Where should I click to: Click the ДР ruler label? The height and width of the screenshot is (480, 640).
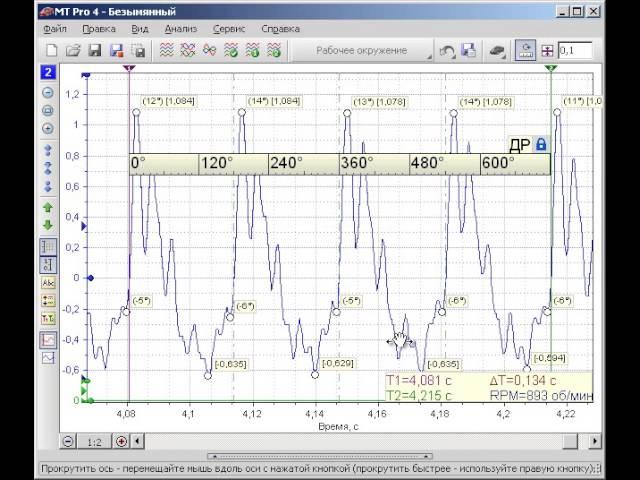point(520,145)
